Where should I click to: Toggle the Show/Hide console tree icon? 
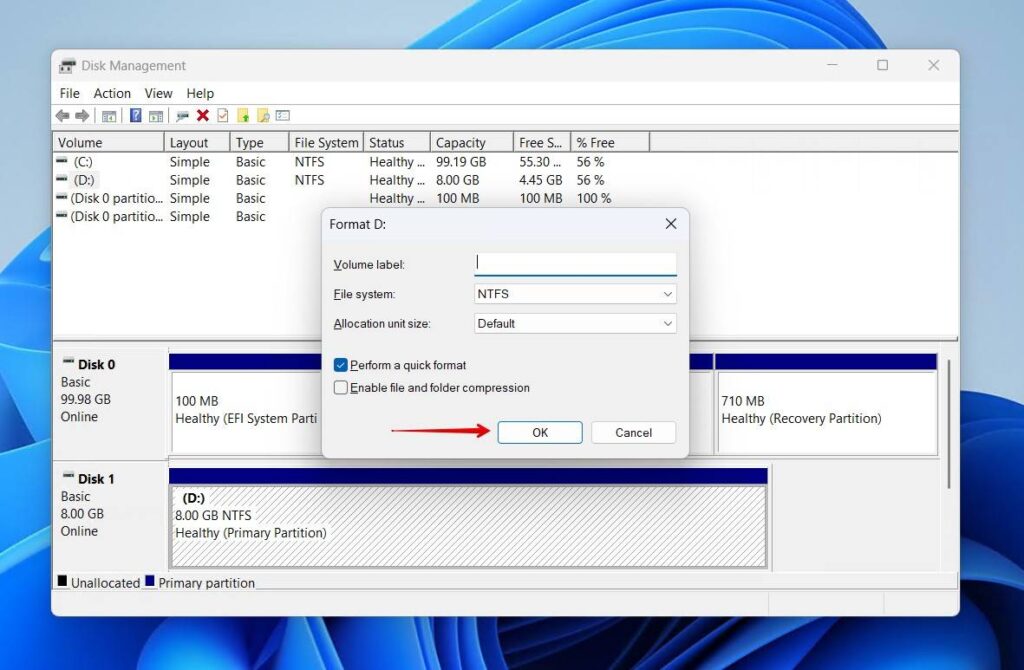point(110,115)
